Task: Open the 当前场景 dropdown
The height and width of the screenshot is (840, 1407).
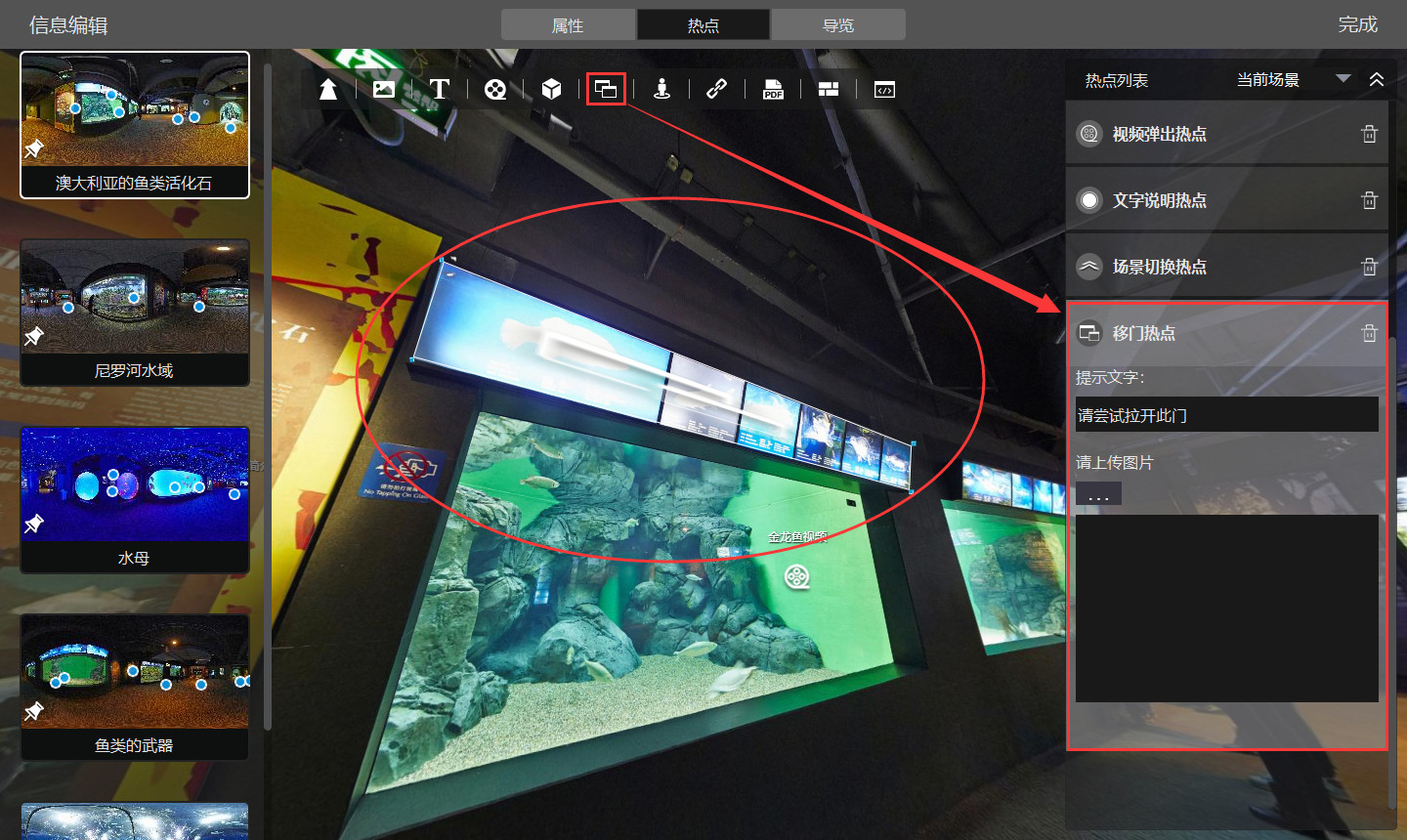Action: (x=1343, y=79)
